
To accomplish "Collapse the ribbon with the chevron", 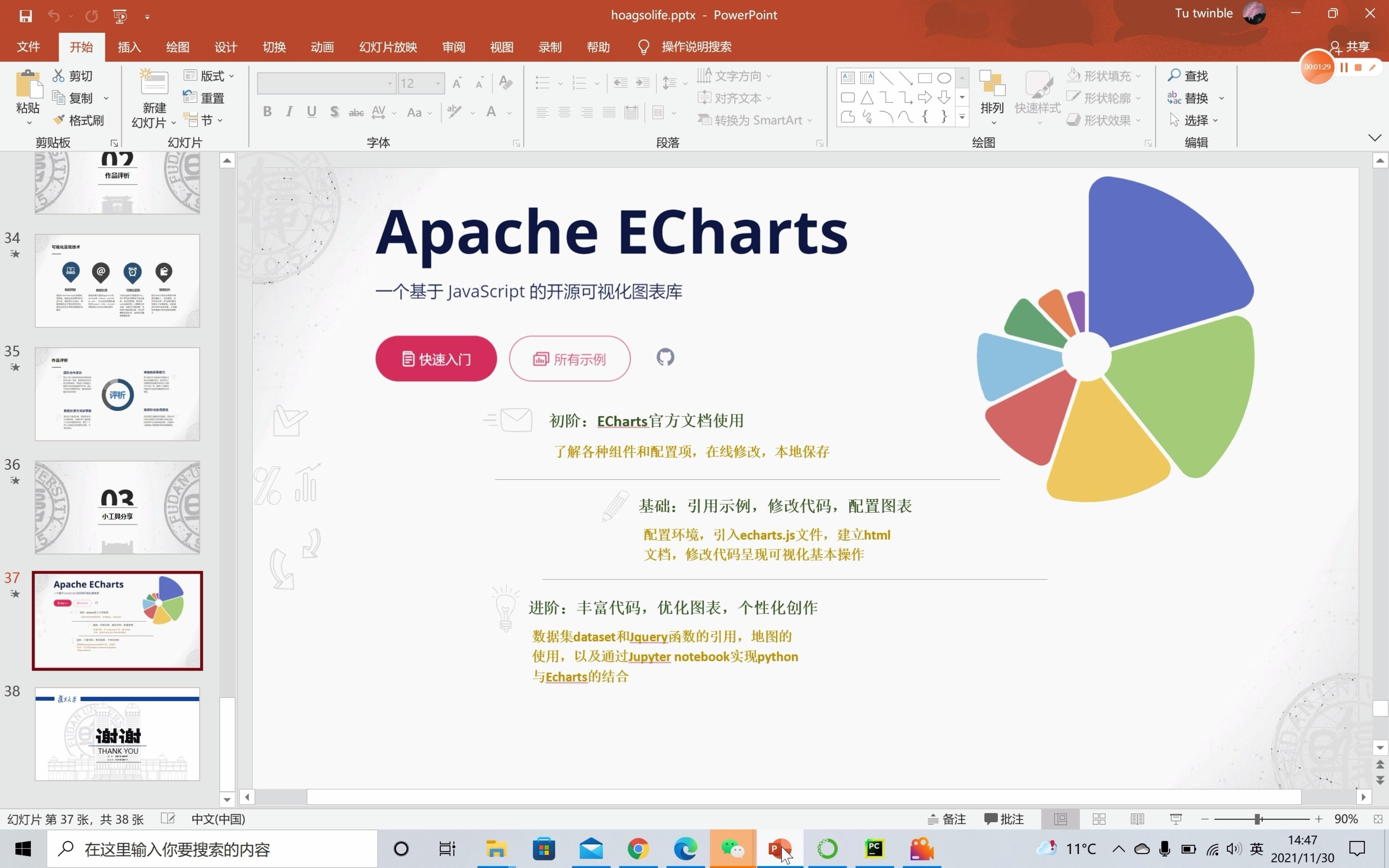I will [1374, 138].
